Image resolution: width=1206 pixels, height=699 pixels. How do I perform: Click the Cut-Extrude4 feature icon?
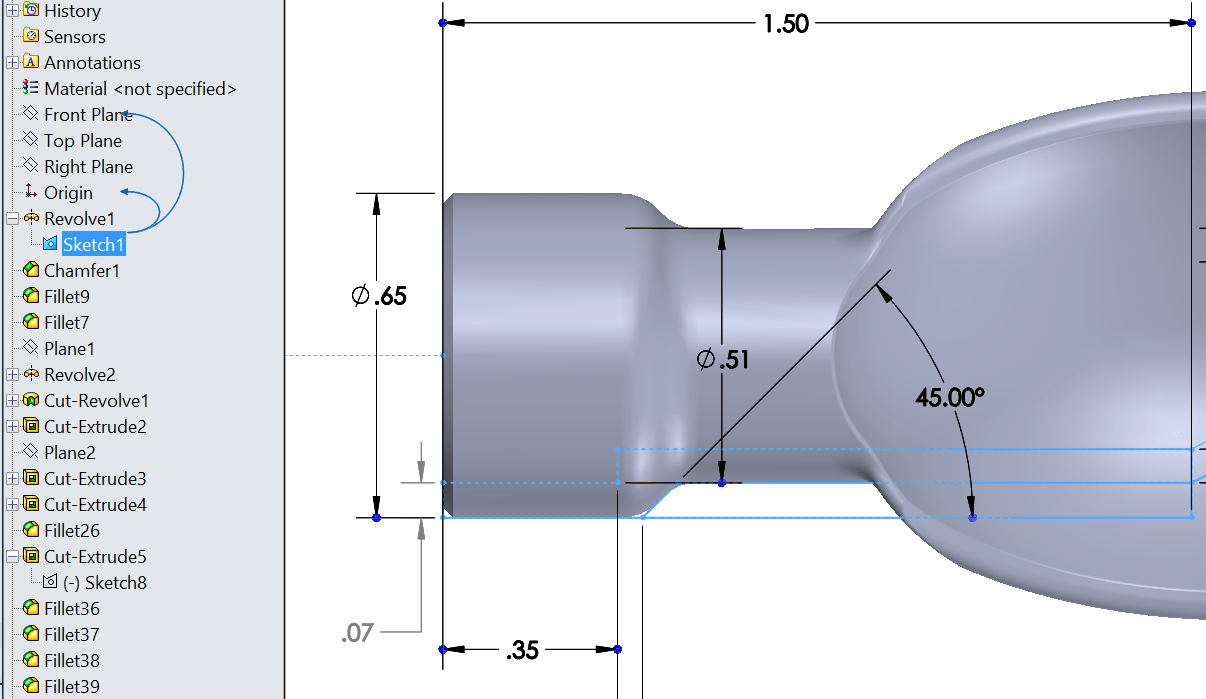tap(30, 504)
